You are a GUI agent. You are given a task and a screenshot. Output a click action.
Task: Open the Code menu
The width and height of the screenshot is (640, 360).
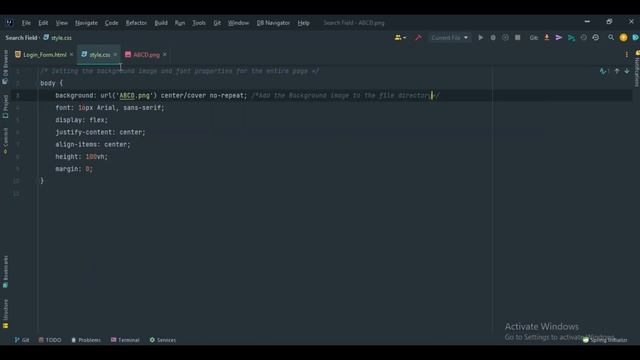coord(111,23)
